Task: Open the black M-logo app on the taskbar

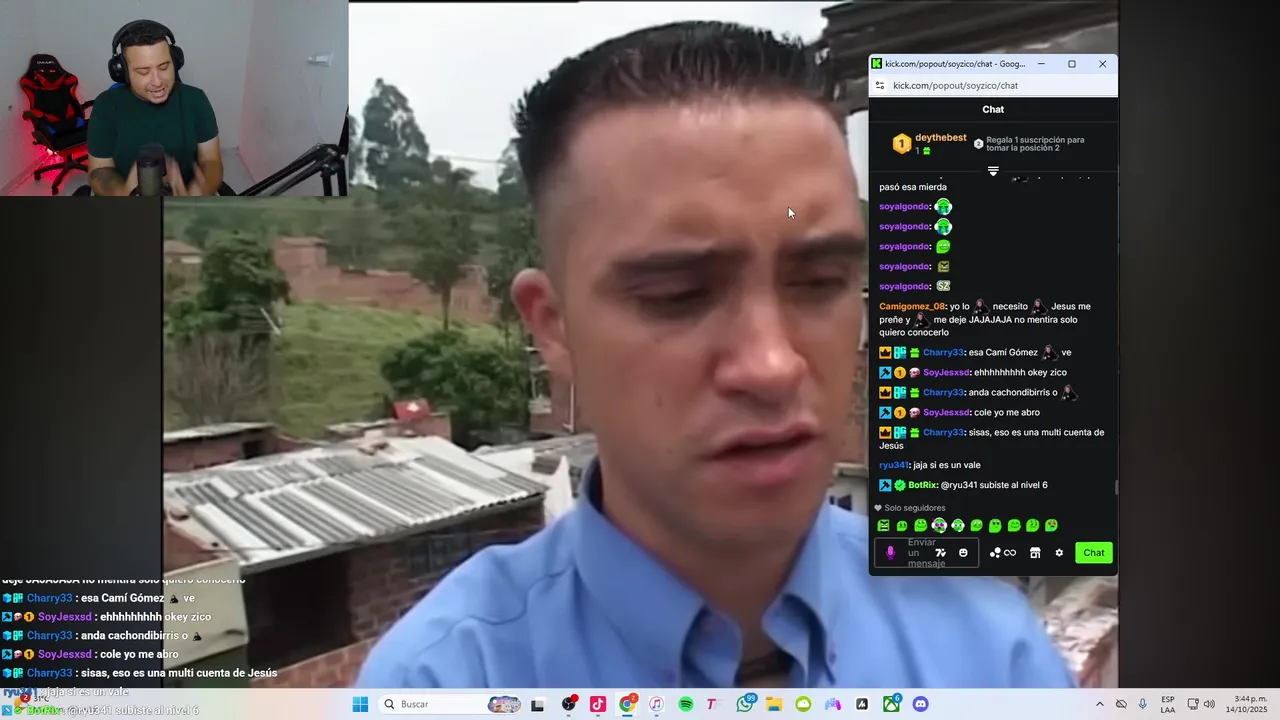Action: click(862, 704)
